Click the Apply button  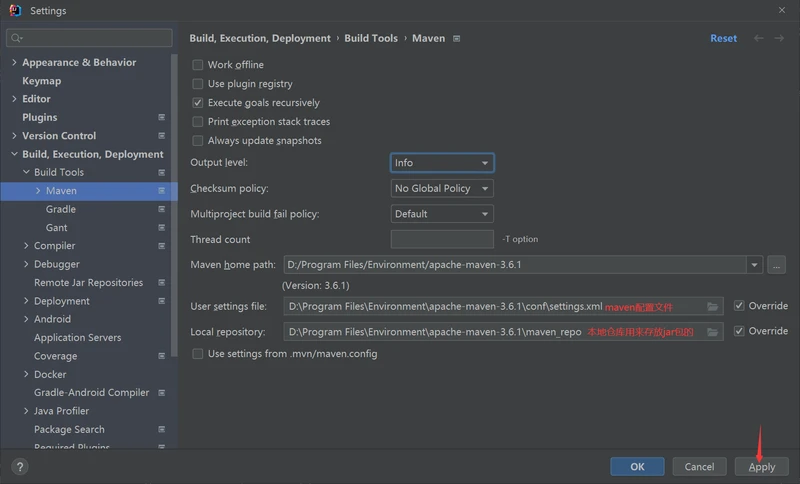pos(761,466)
